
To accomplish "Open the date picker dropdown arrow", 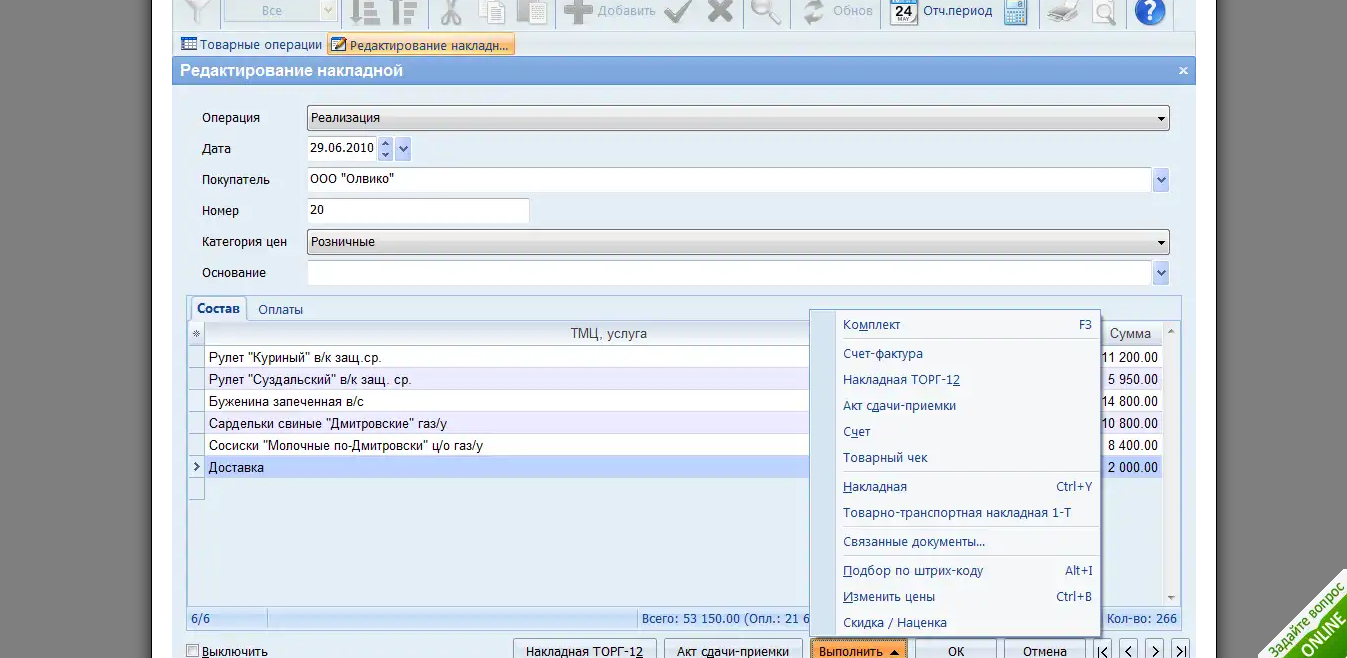I will point(403,149).
